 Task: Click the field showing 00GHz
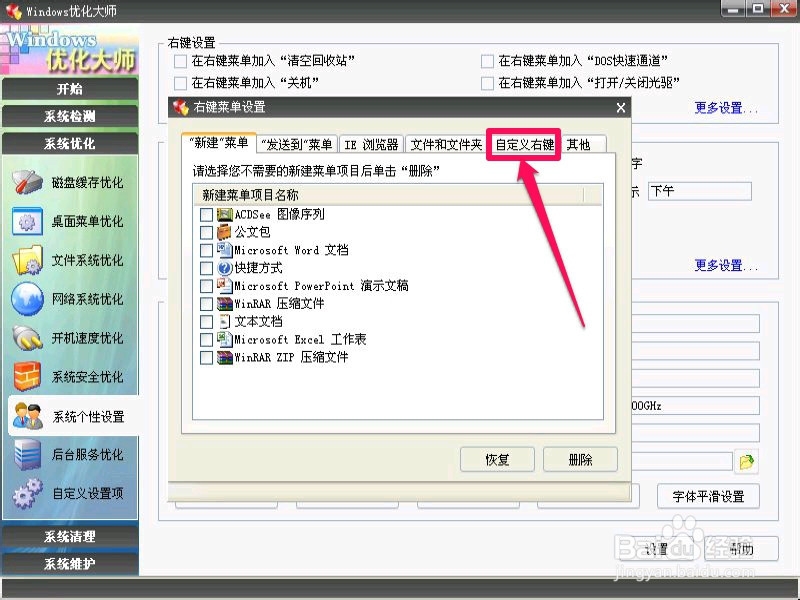695,406
